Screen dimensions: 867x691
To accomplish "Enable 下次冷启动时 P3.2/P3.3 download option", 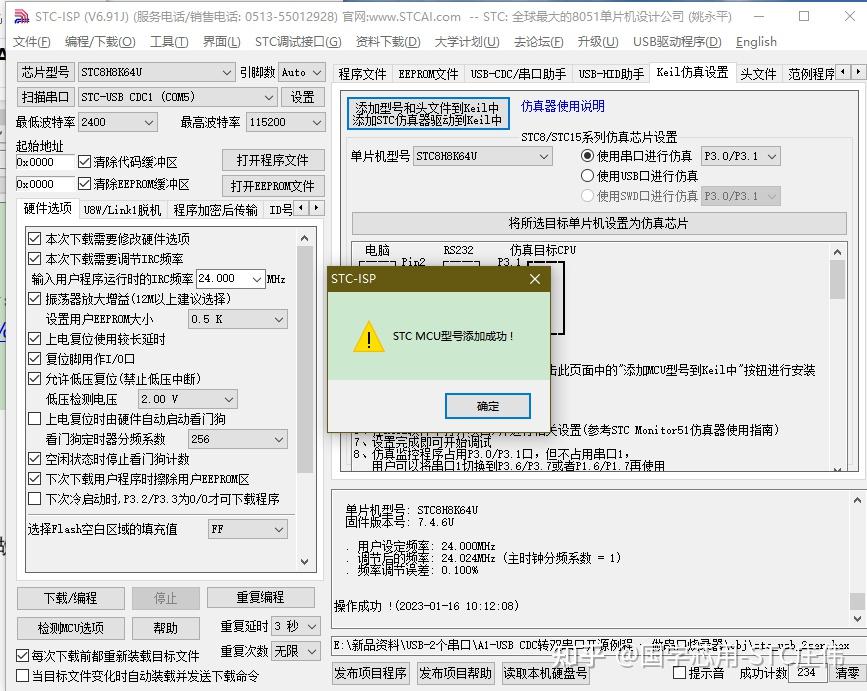I will coord(33,498).
